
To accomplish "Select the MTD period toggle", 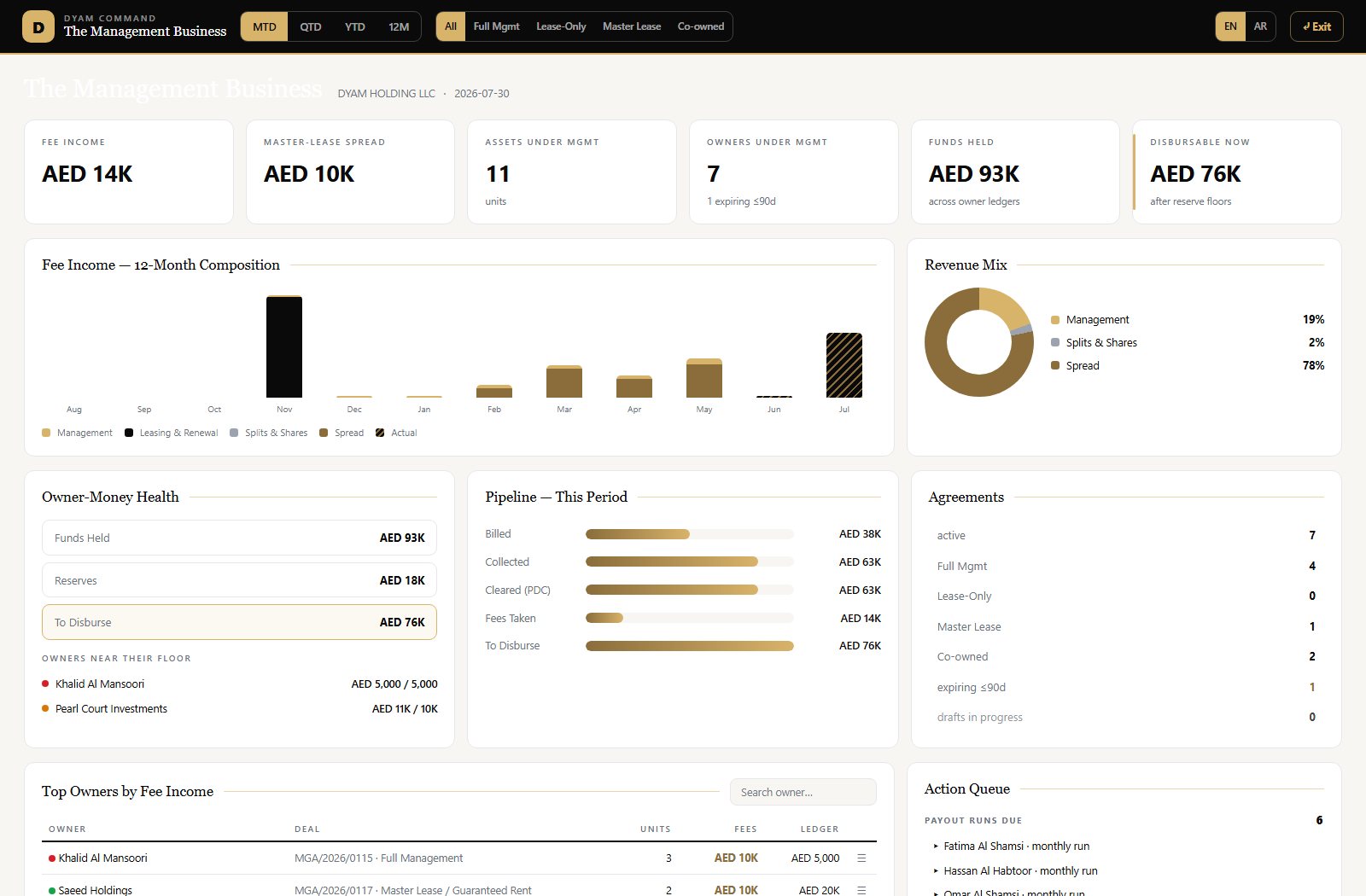I will [x=265, y=26].
